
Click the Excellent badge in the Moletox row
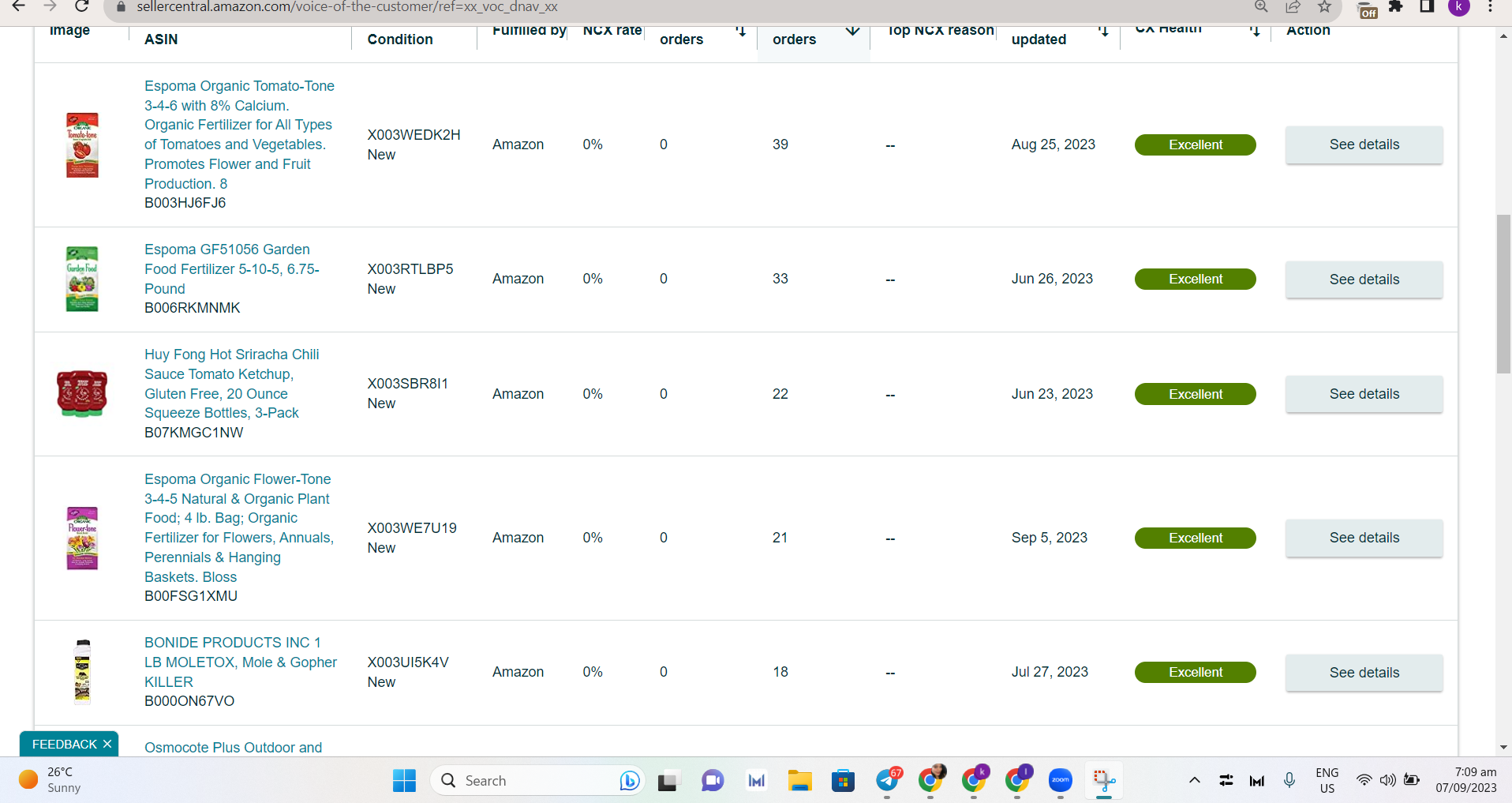(1195, 672)
